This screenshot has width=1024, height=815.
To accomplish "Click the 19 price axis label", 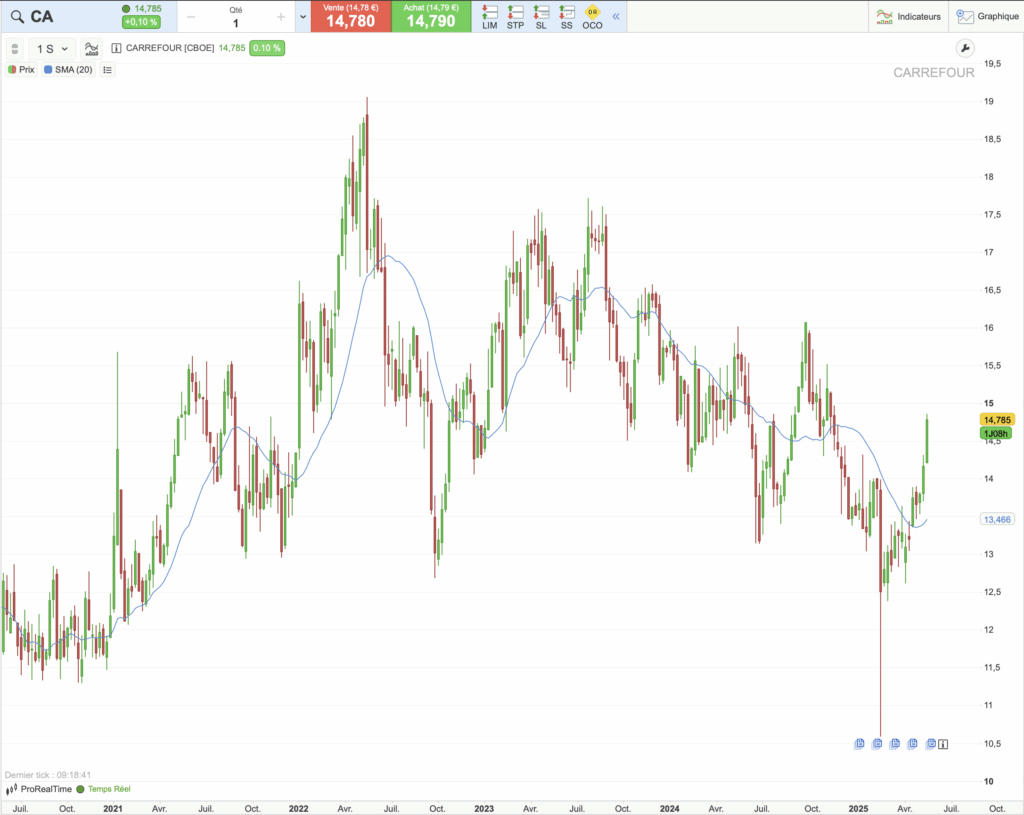I will click(989, 101).
